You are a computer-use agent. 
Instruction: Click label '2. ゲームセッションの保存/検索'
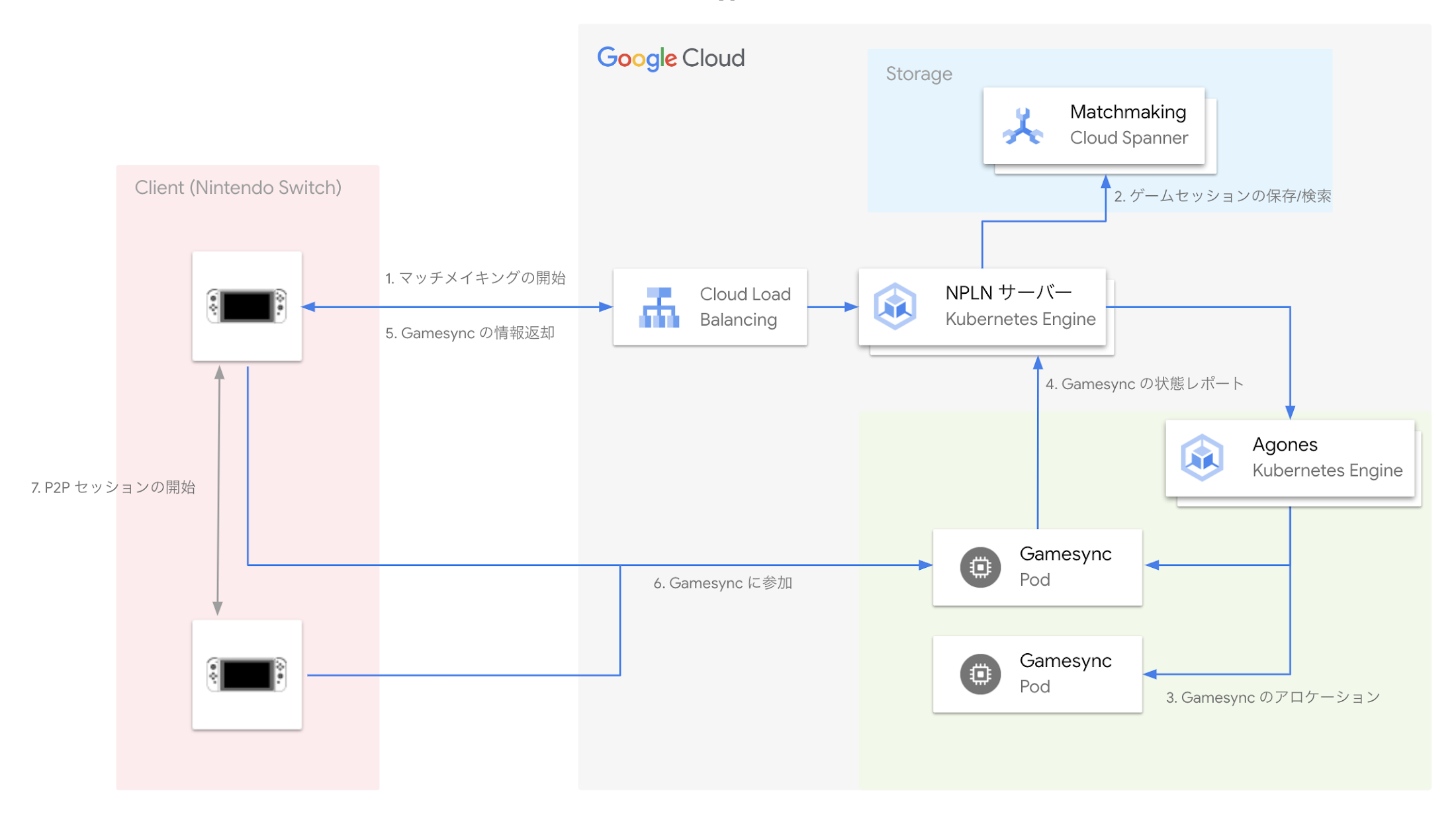point(1222,196)
